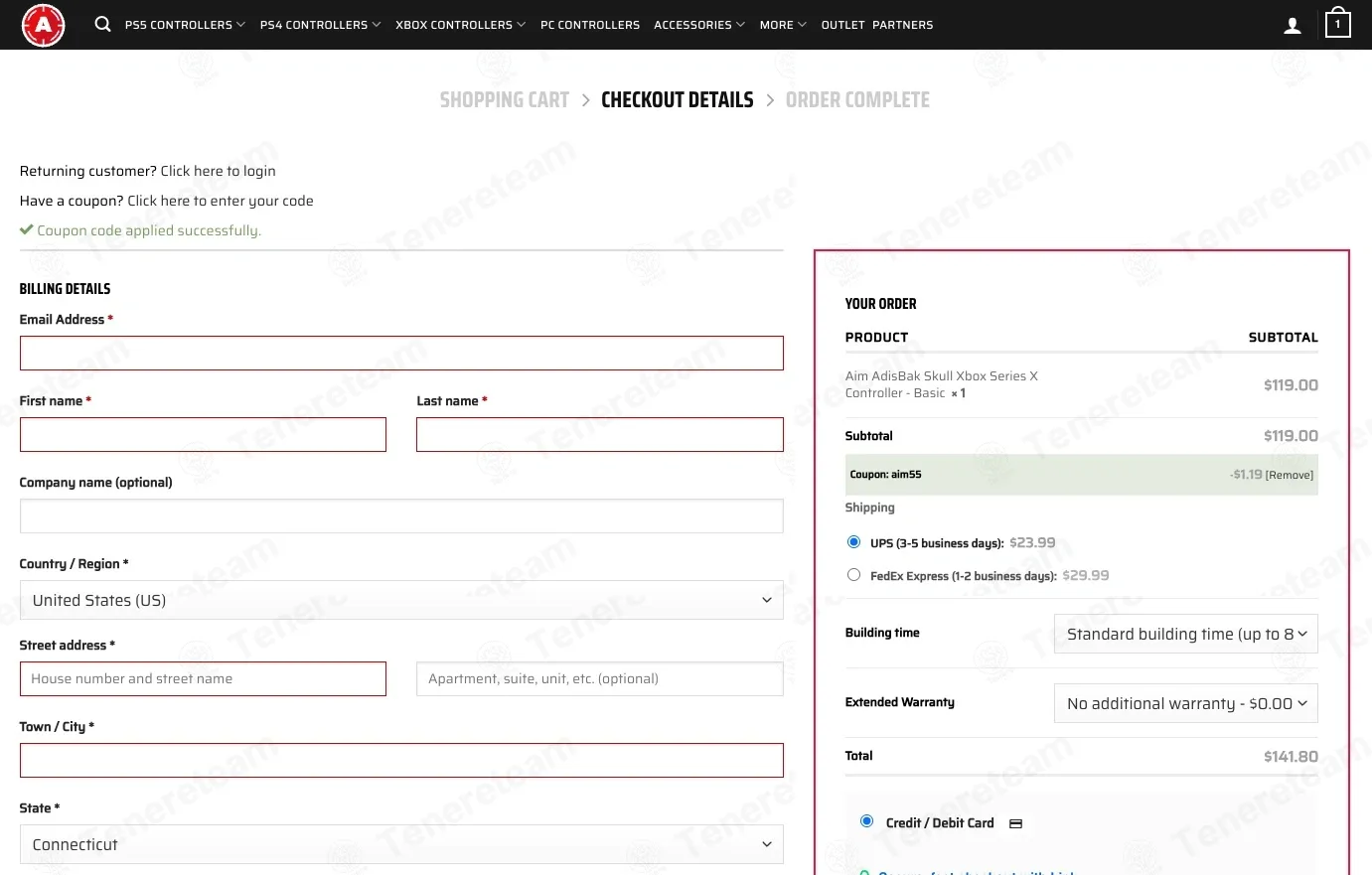Screen dimensions: 1372x875
Task: Open the PS5 Controllers menu
Action: 184,25
